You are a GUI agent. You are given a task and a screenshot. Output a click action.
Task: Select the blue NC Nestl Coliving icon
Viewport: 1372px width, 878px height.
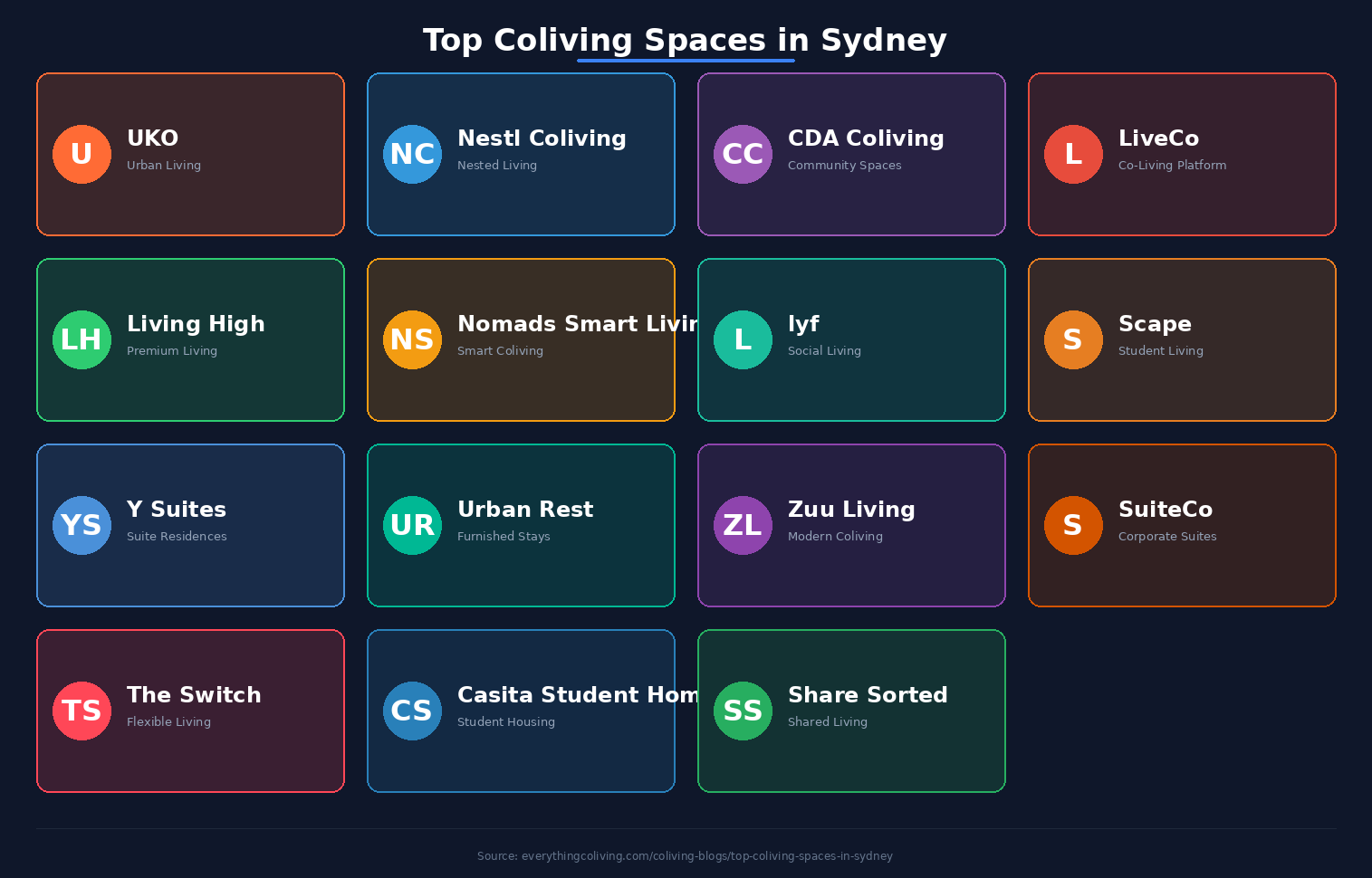point(412,154)
